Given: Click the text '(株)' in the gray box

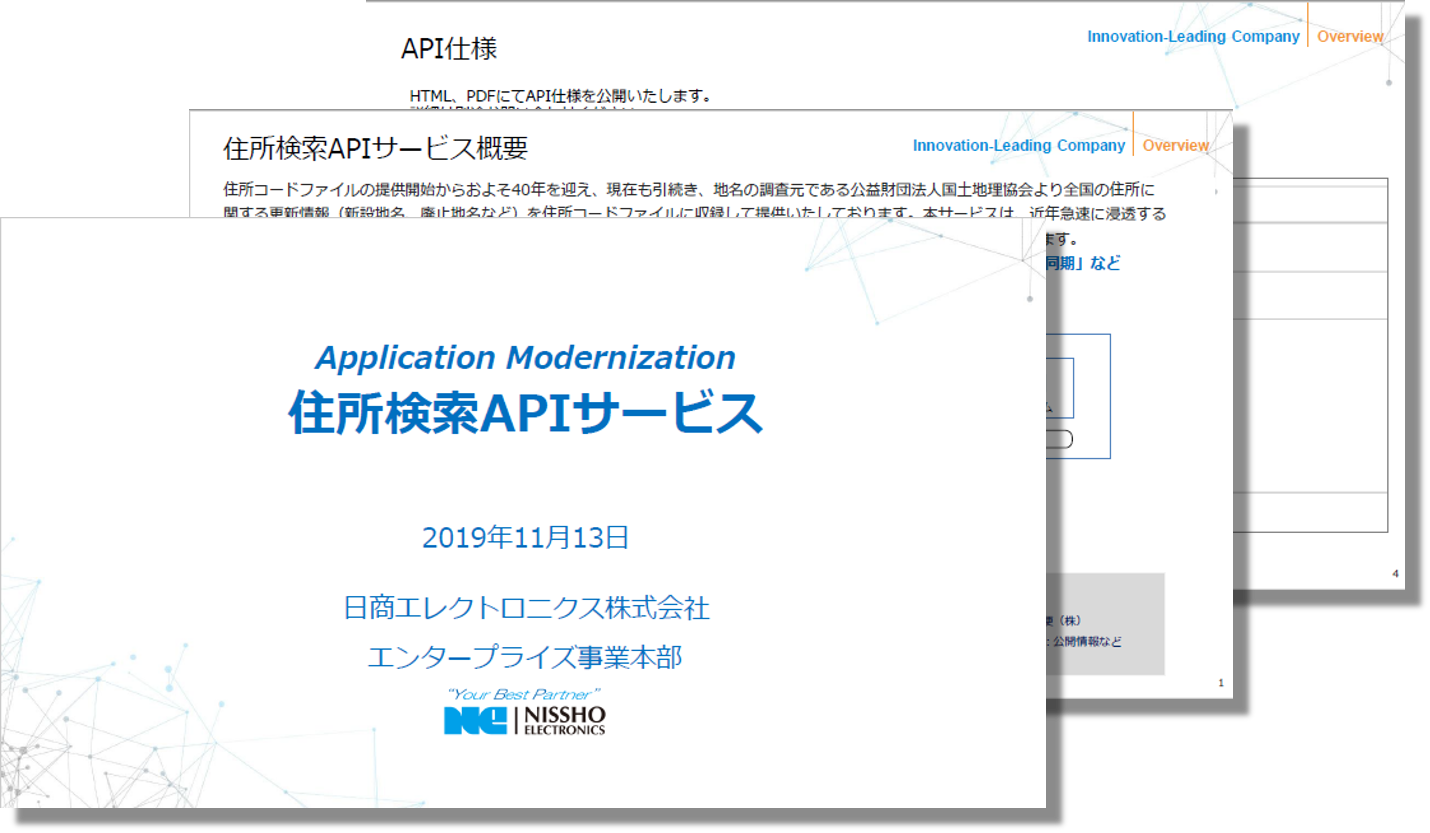Looking at the screenshot, I should 1070,621.
